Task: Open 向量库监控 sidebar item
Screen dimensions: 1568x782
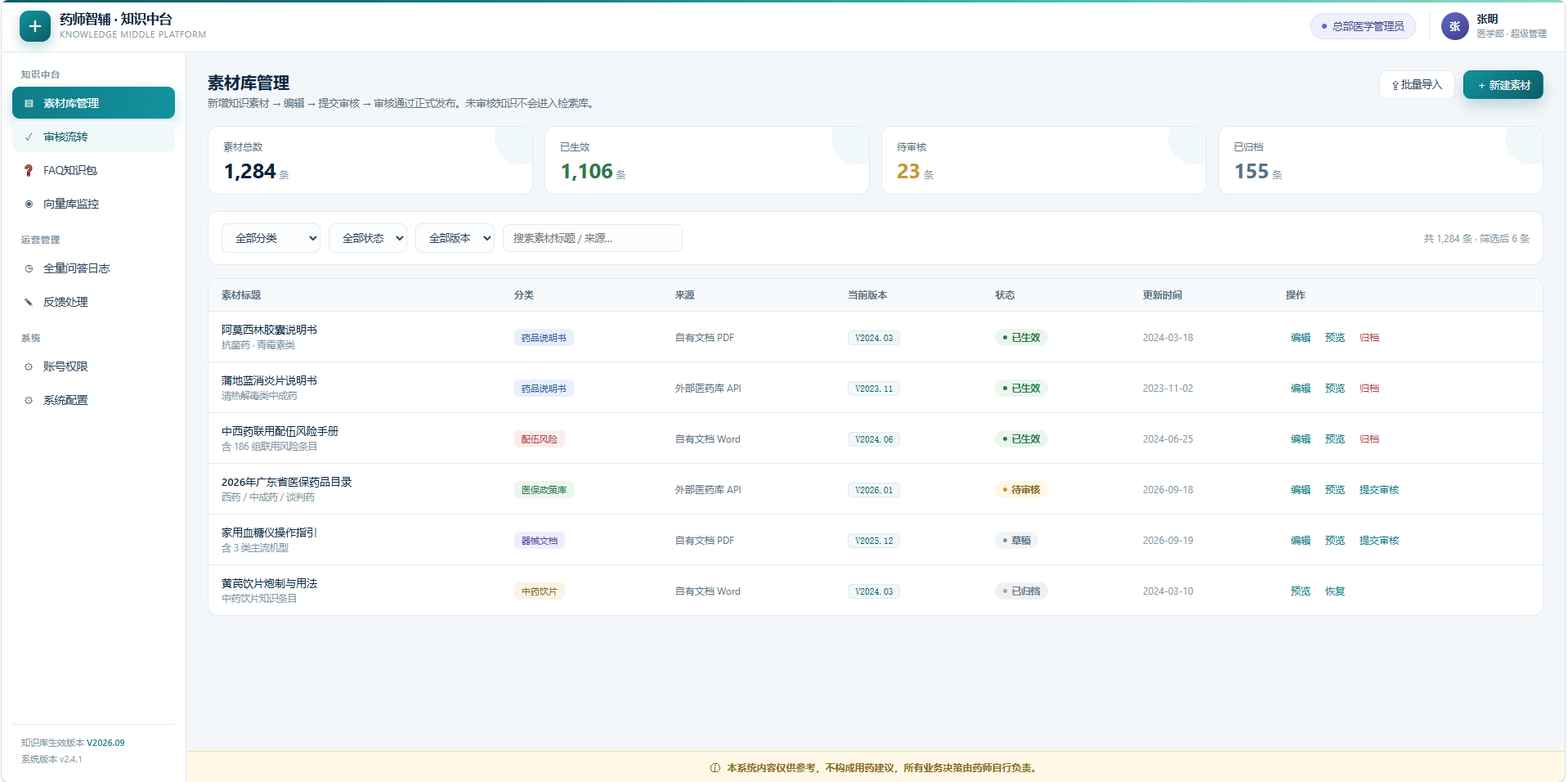Action: [x=93, y=204]
